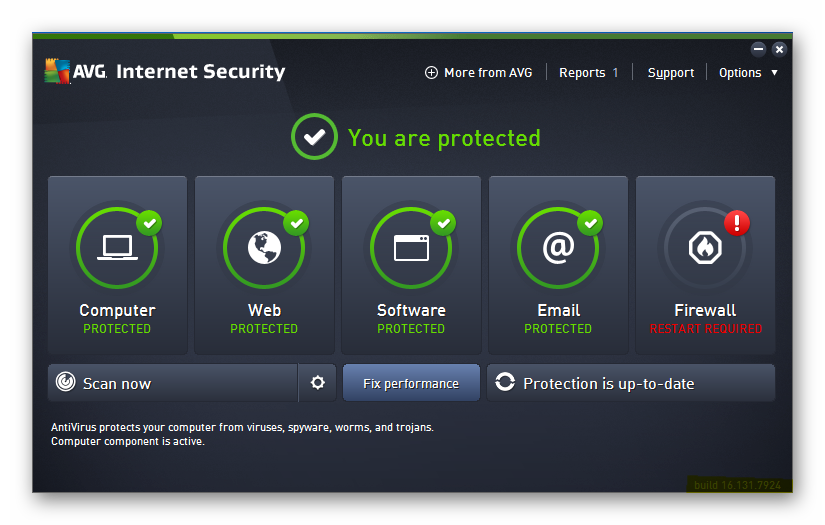
Task: Open the Options menu
Action: click(740, 73)
